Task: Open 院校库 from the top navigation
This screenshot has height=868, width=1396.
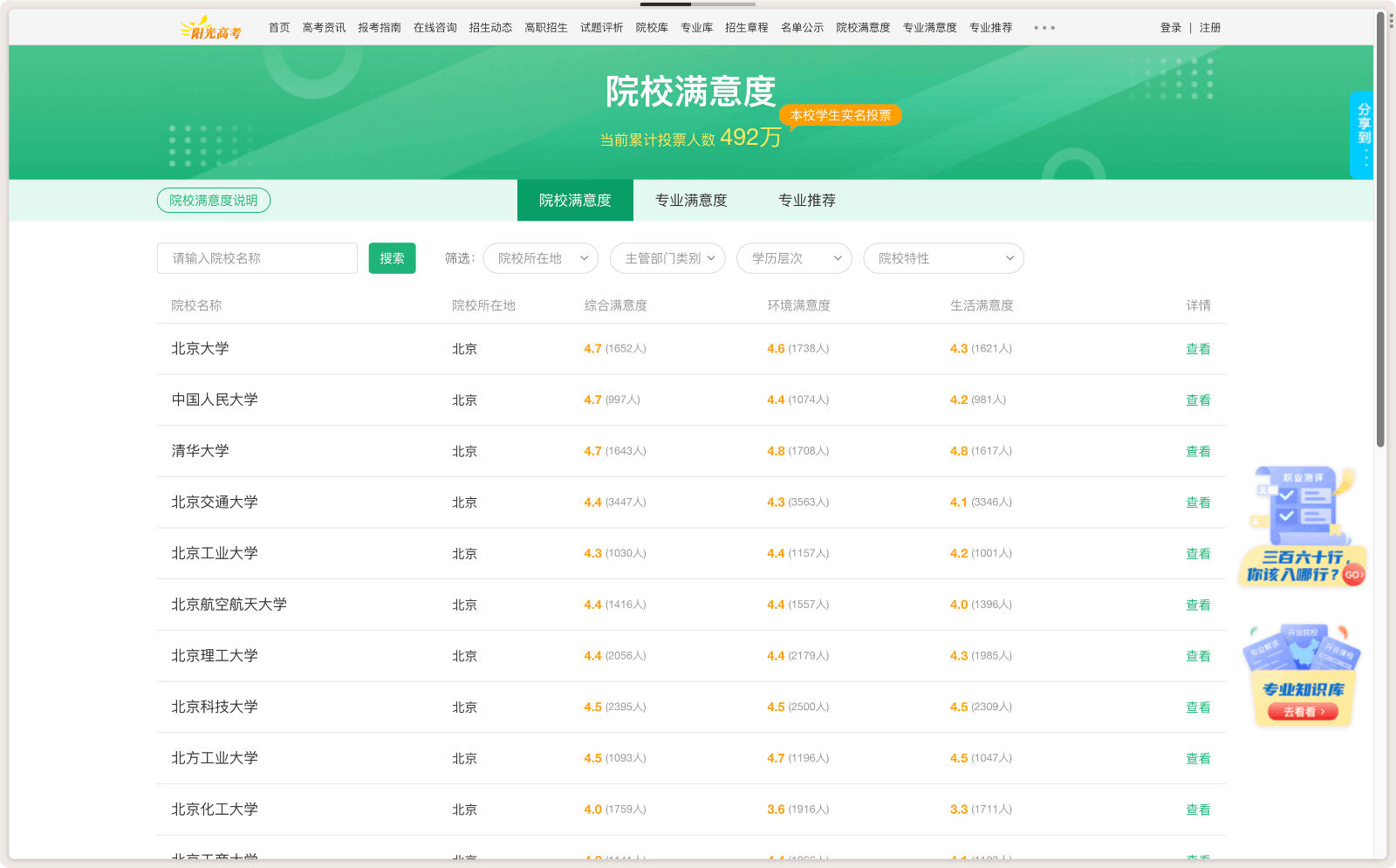Action: (x=651, y=27)
